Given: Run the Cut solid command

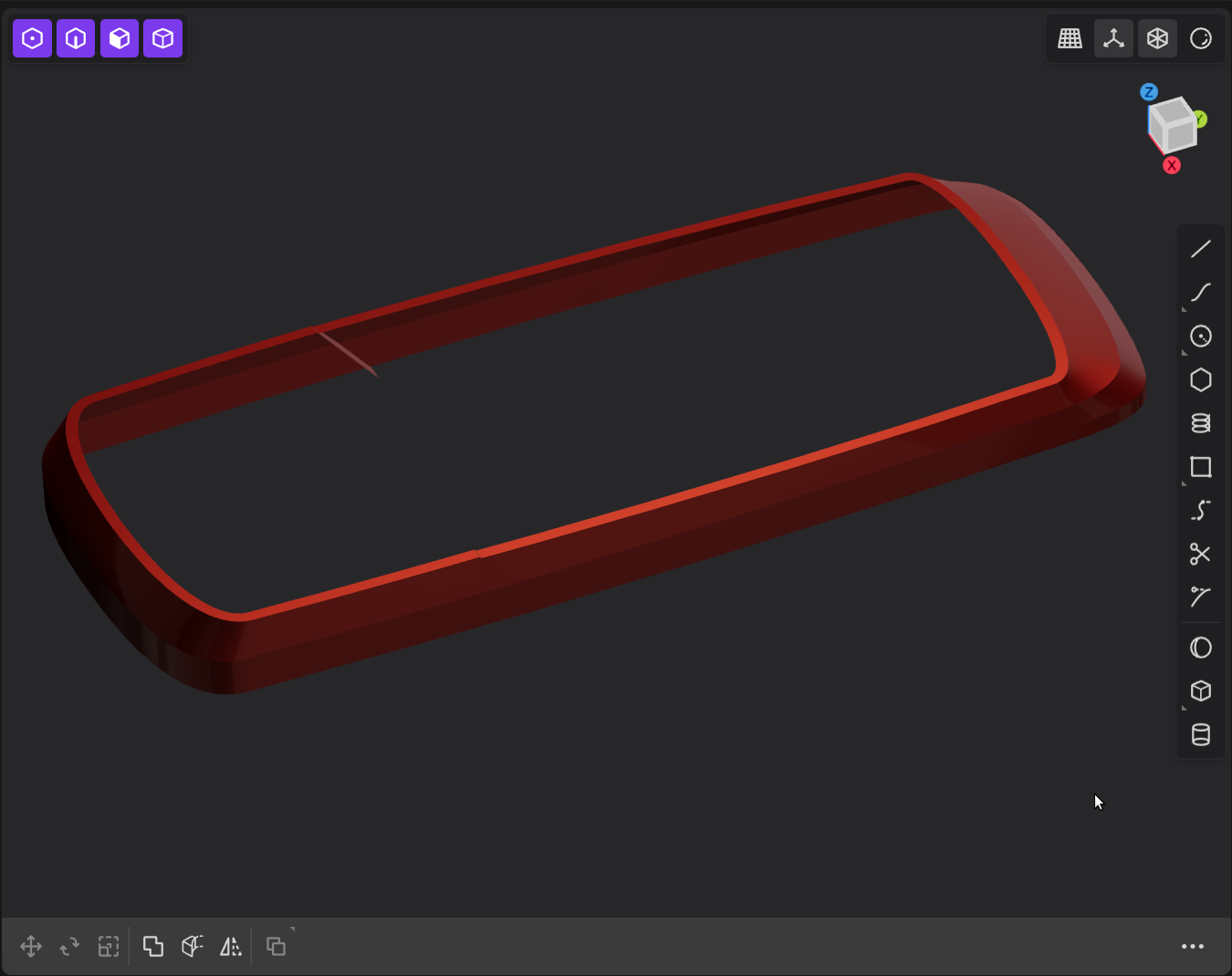Looking at the screenshot, I should 192,947.
